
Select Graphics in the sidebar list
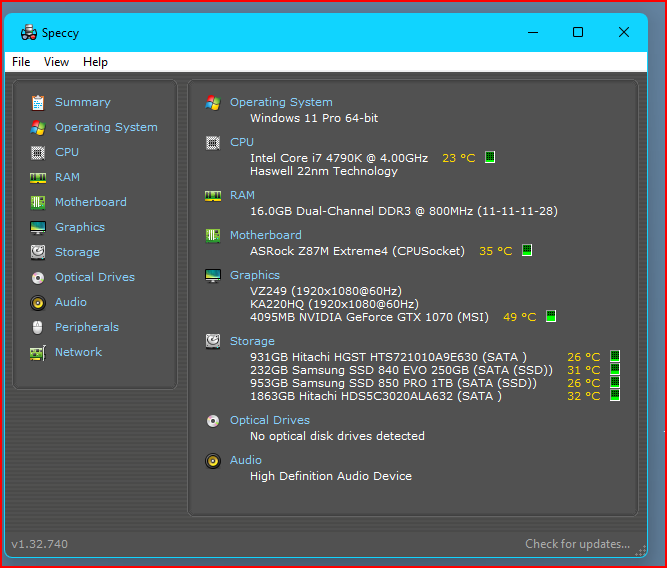(x=80, y=227)
